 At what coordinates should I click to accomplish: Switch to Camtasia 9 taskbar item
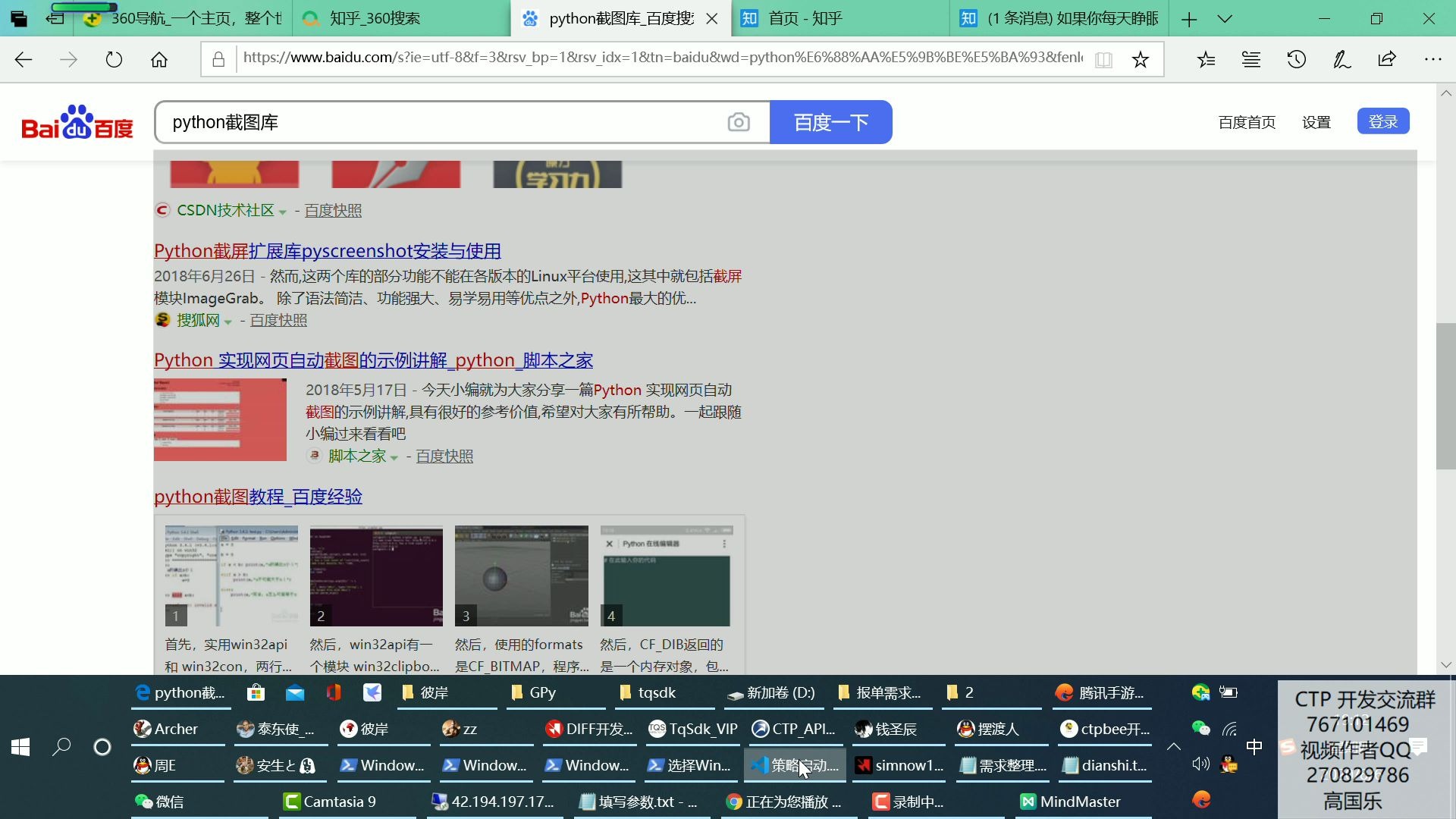click(348, 802)
